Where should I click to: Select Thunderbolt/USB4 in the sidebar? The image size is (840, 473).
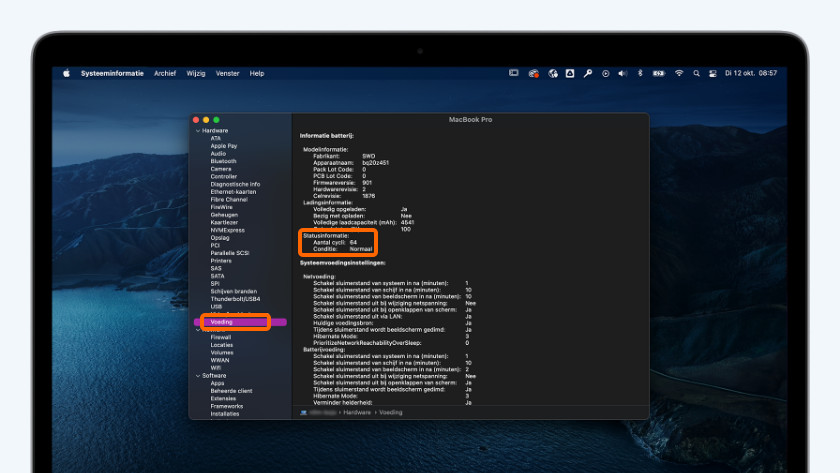point(235,299)
